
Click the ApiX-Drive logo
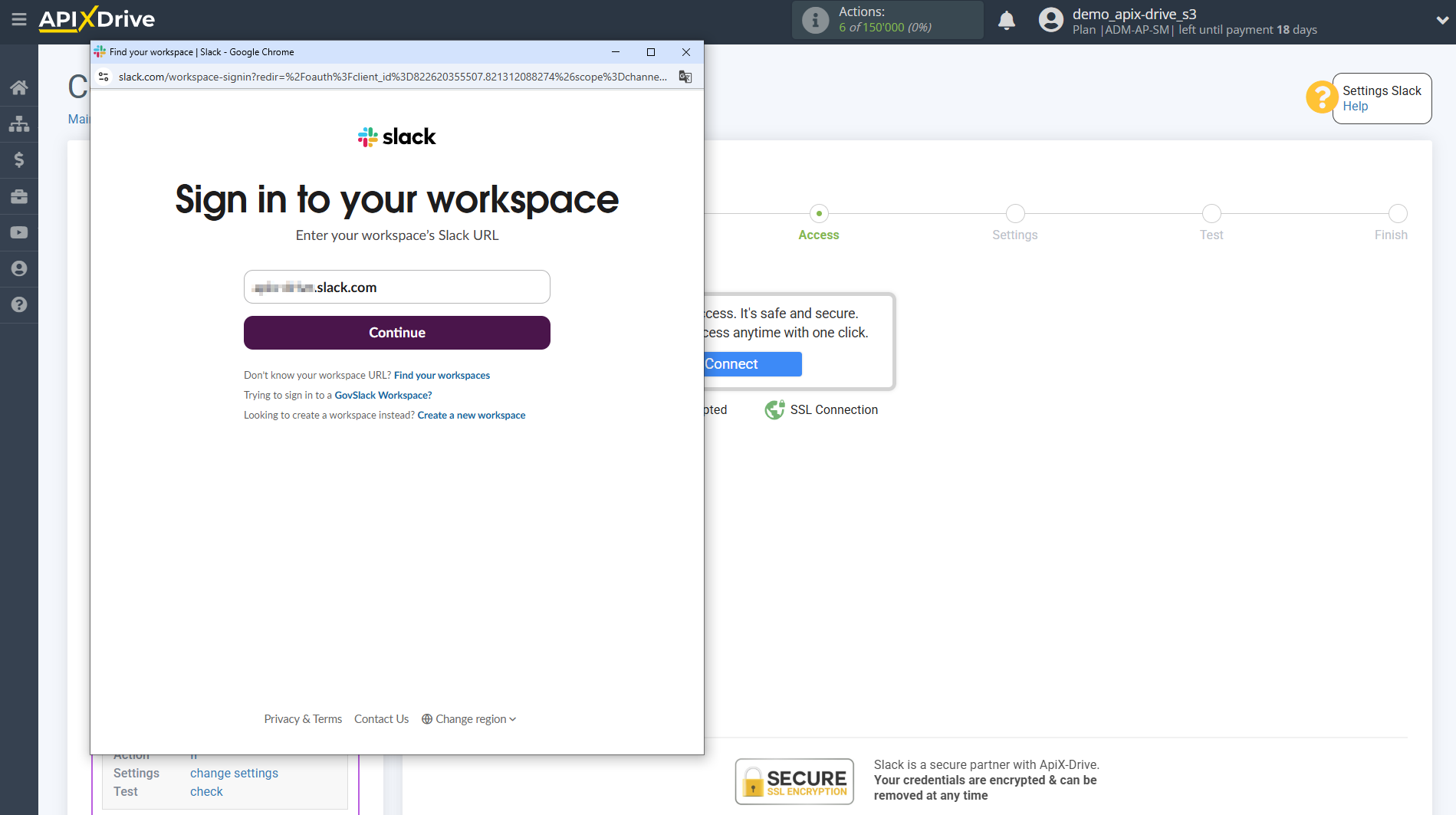tap(97, 19)
